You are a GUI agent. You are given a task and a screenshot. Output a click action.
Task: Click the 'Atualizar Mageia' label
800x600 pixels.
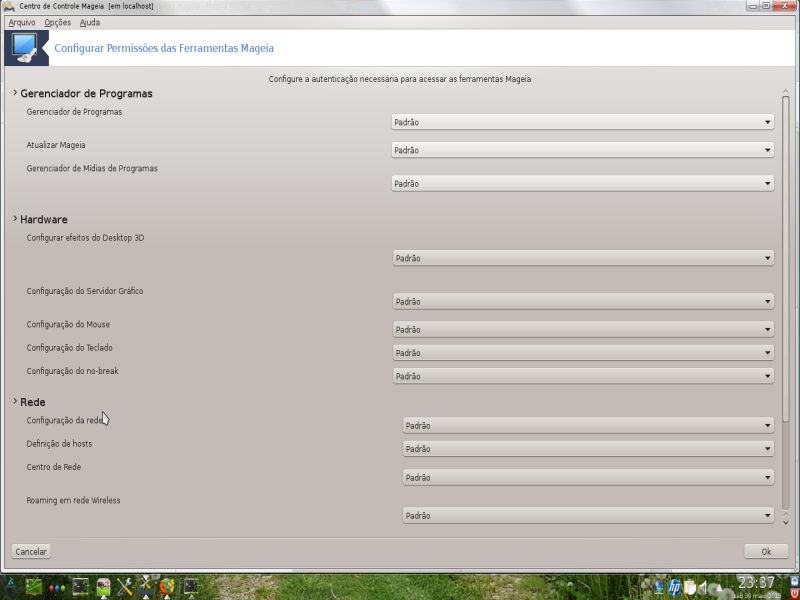point(56,145)
